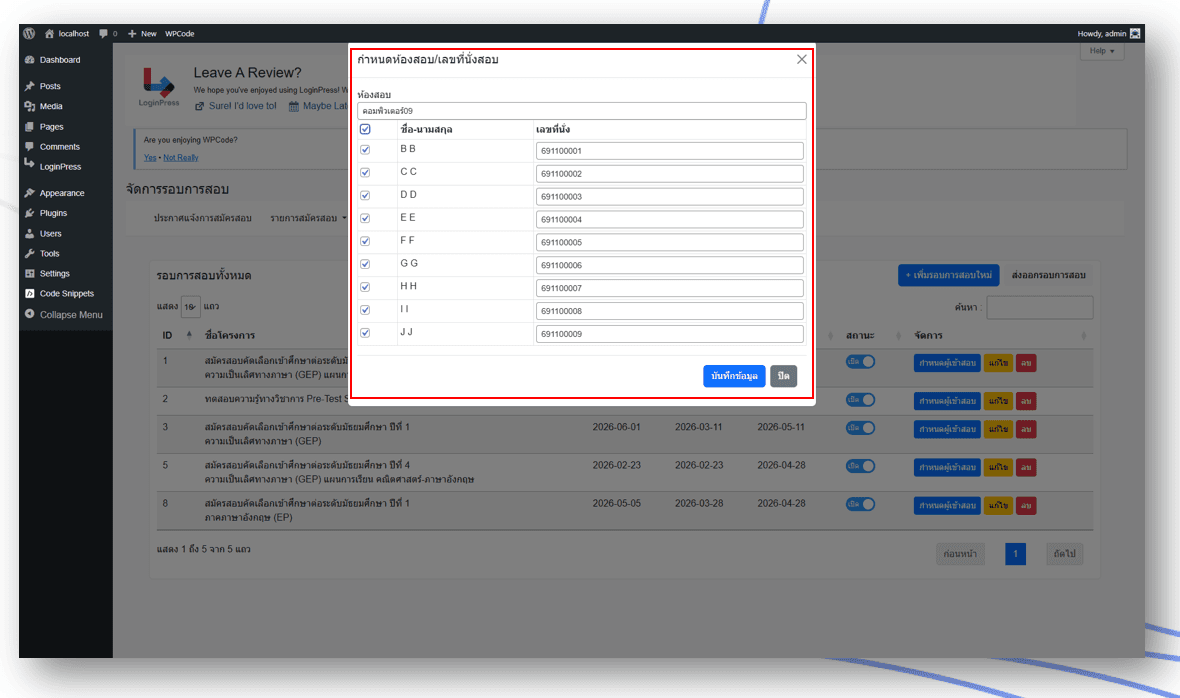Screen dimensions: 1180x698
Task: Toggle the status switch for row ID 2
Action: point(860,399)
